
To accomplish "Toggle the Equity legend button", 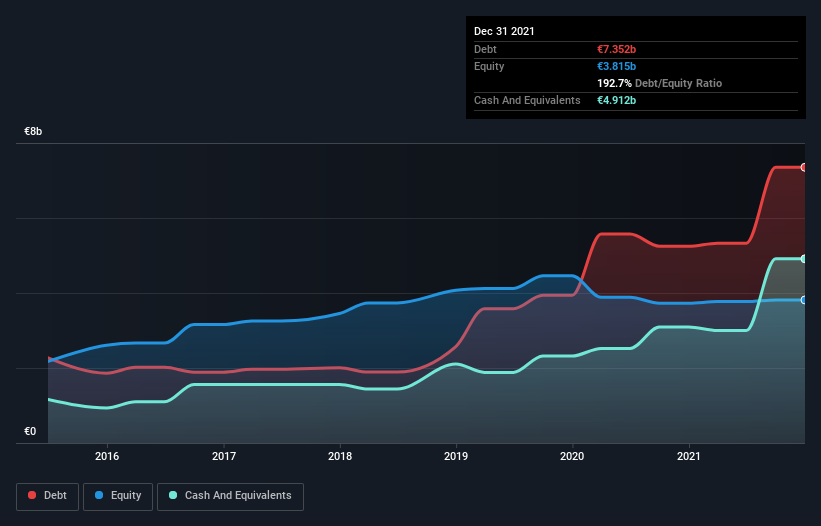I will [118, 496].
